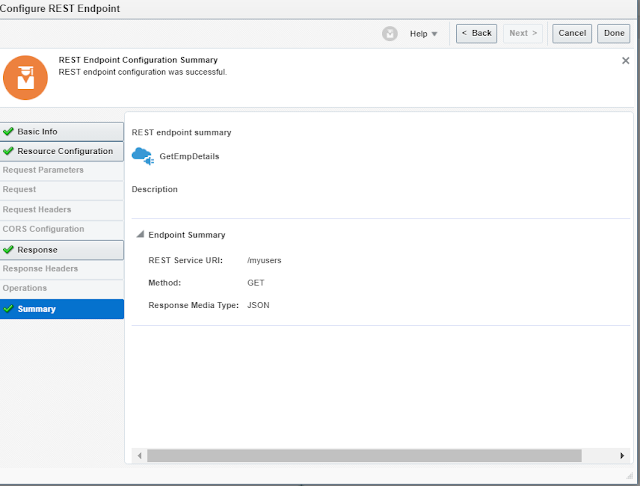Click the REST endpoint summary heading
This screenshot has height=486, width=640.
coord(181,133)
